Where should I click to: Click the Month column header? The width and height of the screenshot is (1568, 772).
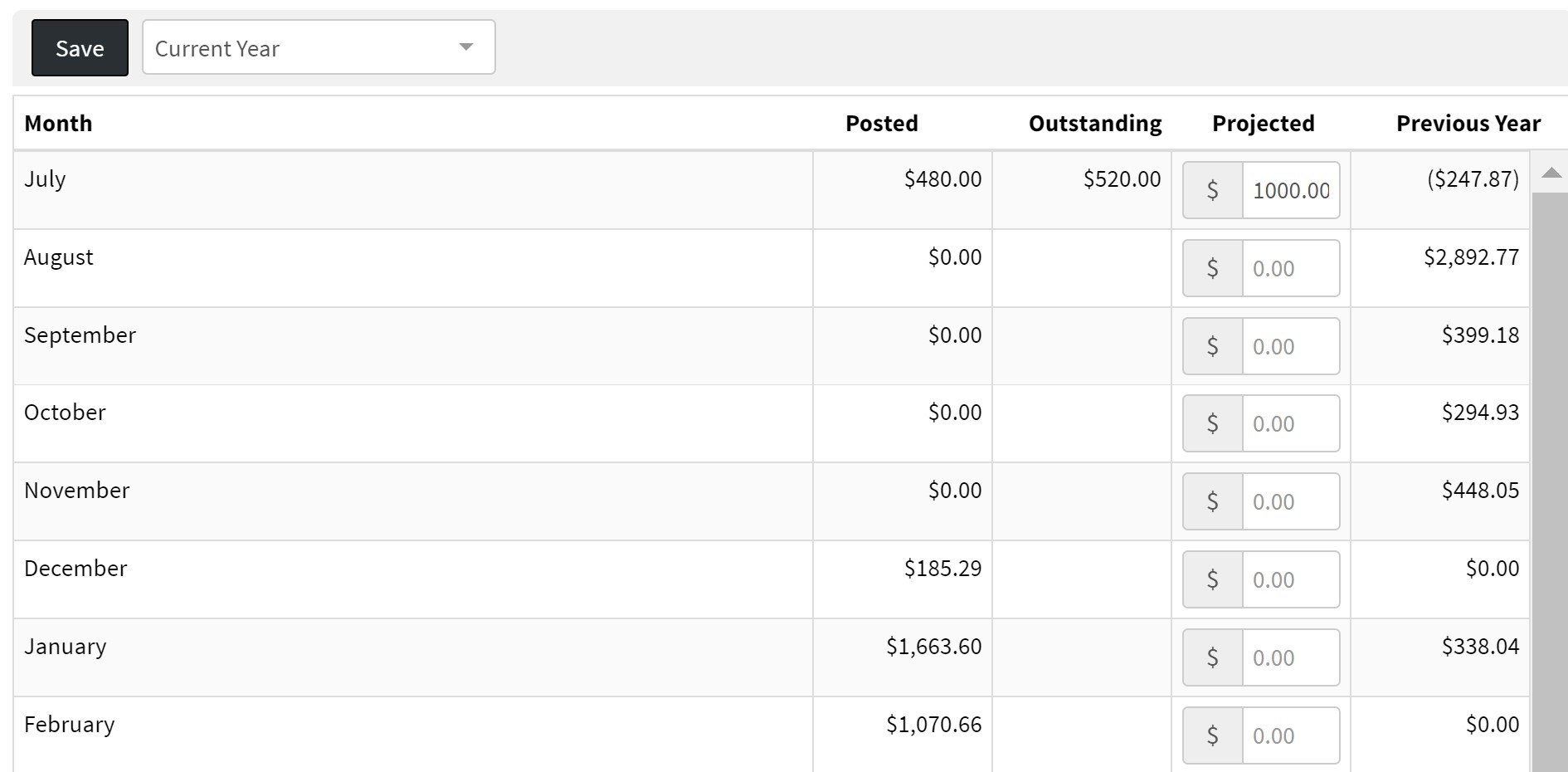point(58,124)
